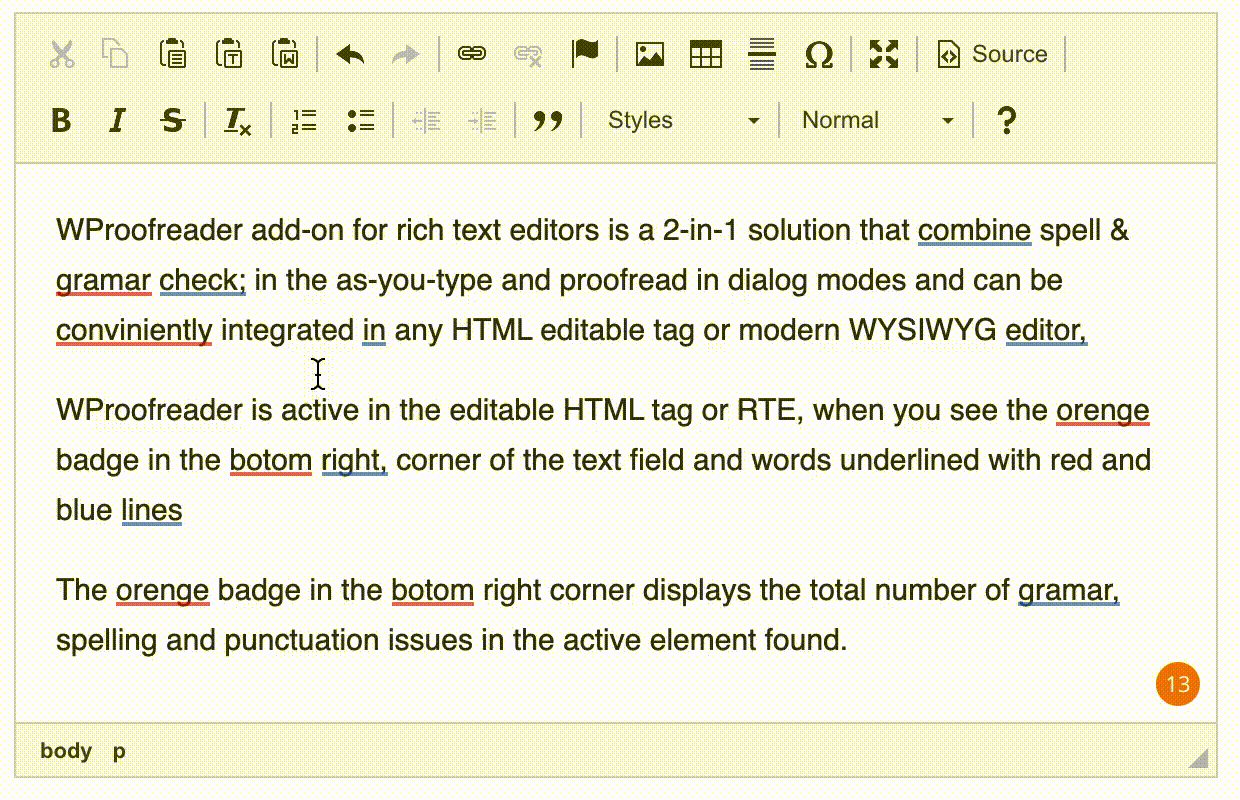Insert a link with the Link icon
Viewport: 1240px width, 800px height.
pyautogui.click(x=471, y=54)
